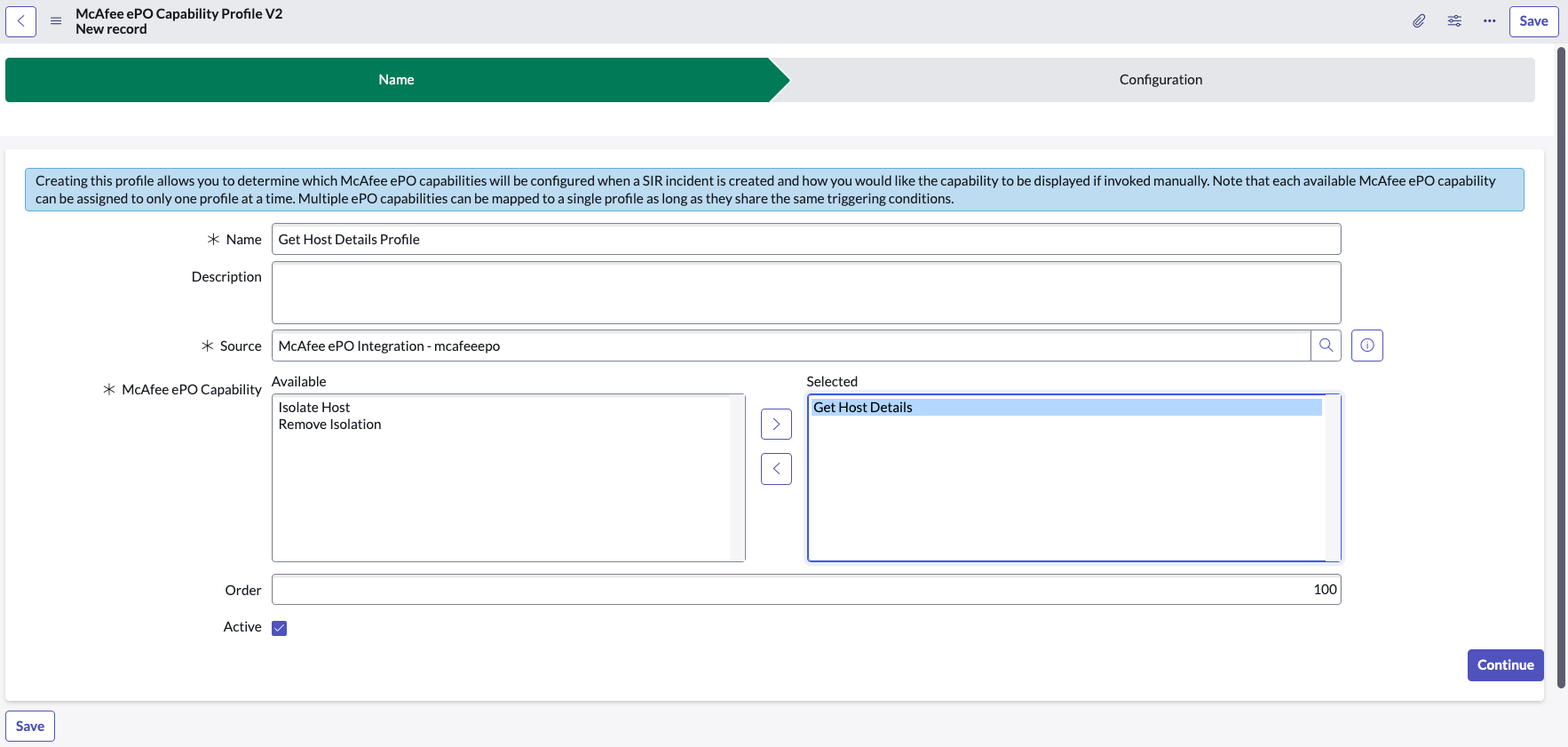
Task: Move capability back with the left arrow
Action: tap(776, 469)
